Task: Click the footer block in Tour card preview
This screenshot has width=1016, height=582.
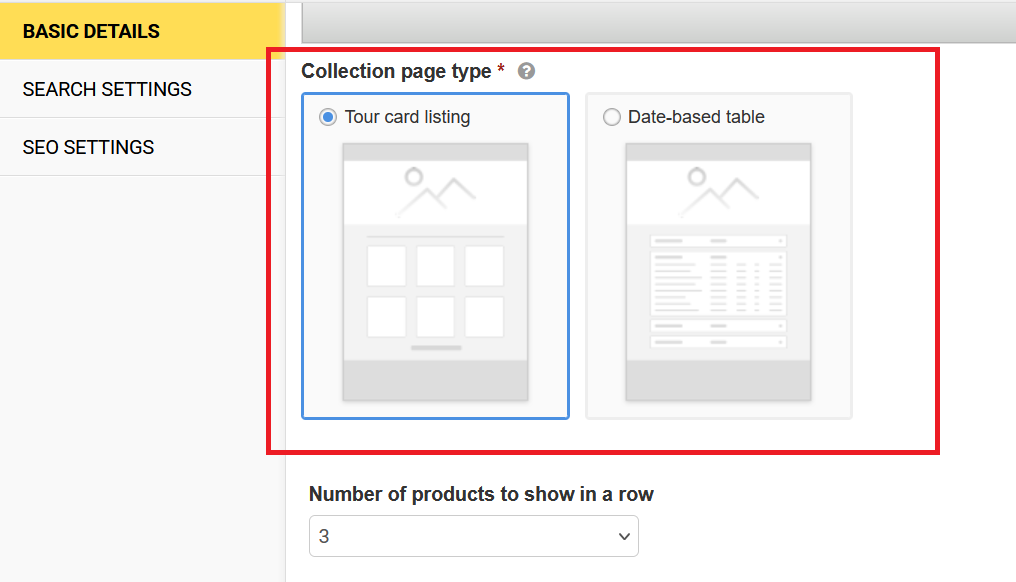Action: coord(435,381)
